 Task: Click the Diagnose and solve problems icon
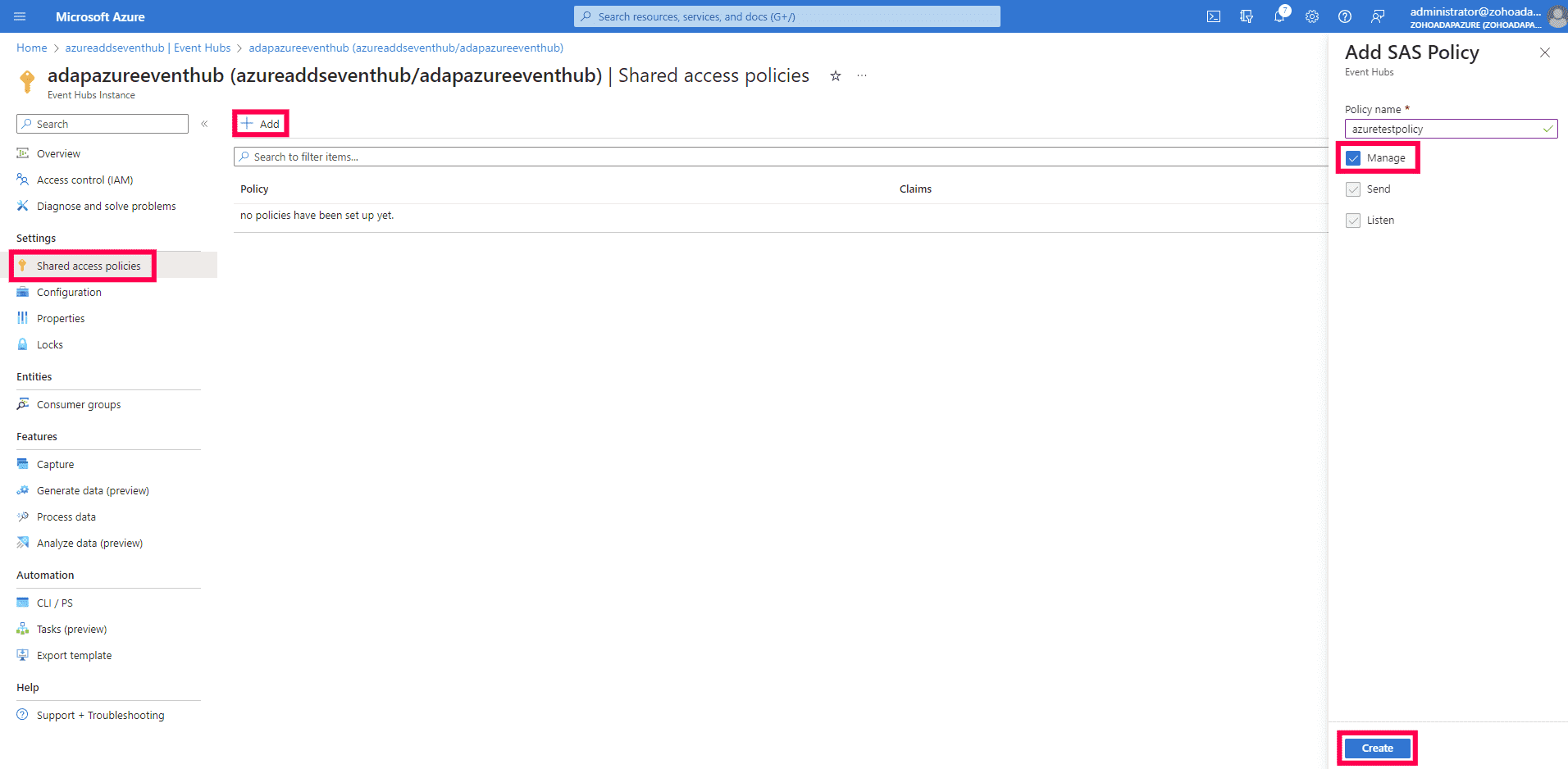tap(23, 206)
